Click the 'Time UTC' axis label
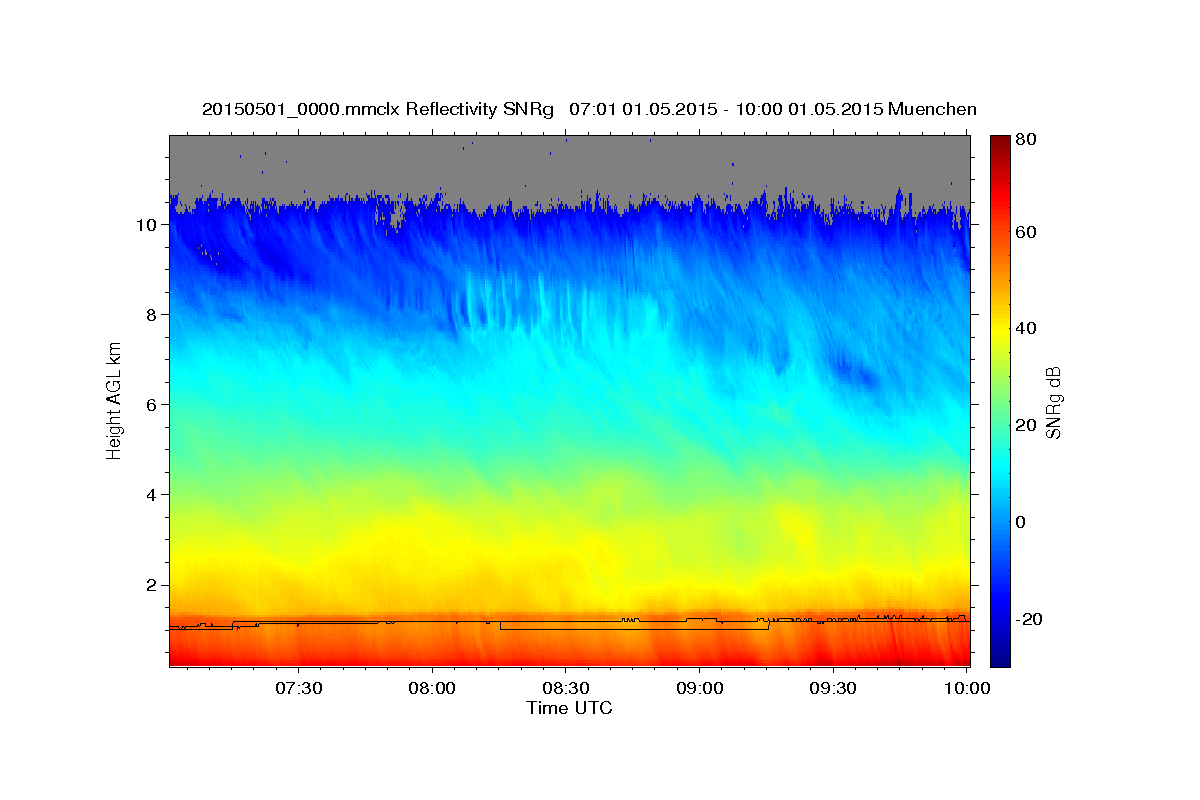Image resolution: width=1200 pixels, height=800 pixels. click(569, 708)
